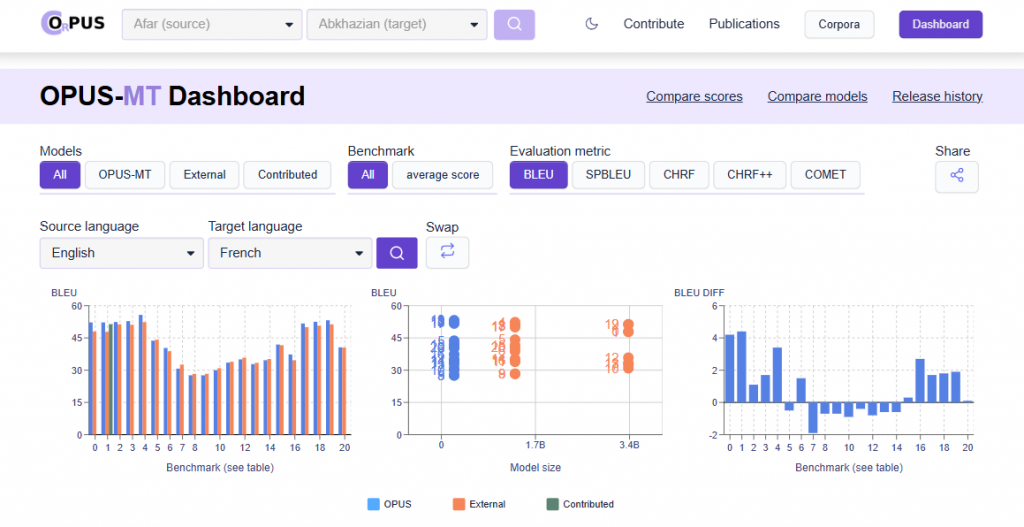Toggle dark mode moon icon

(591, 24)
